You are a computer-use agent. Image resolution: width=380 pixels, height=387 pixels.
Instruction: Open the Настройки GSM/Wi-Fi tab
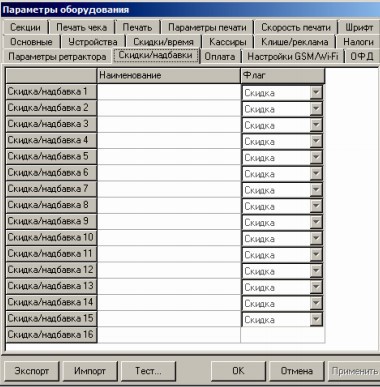coord(293,56)
